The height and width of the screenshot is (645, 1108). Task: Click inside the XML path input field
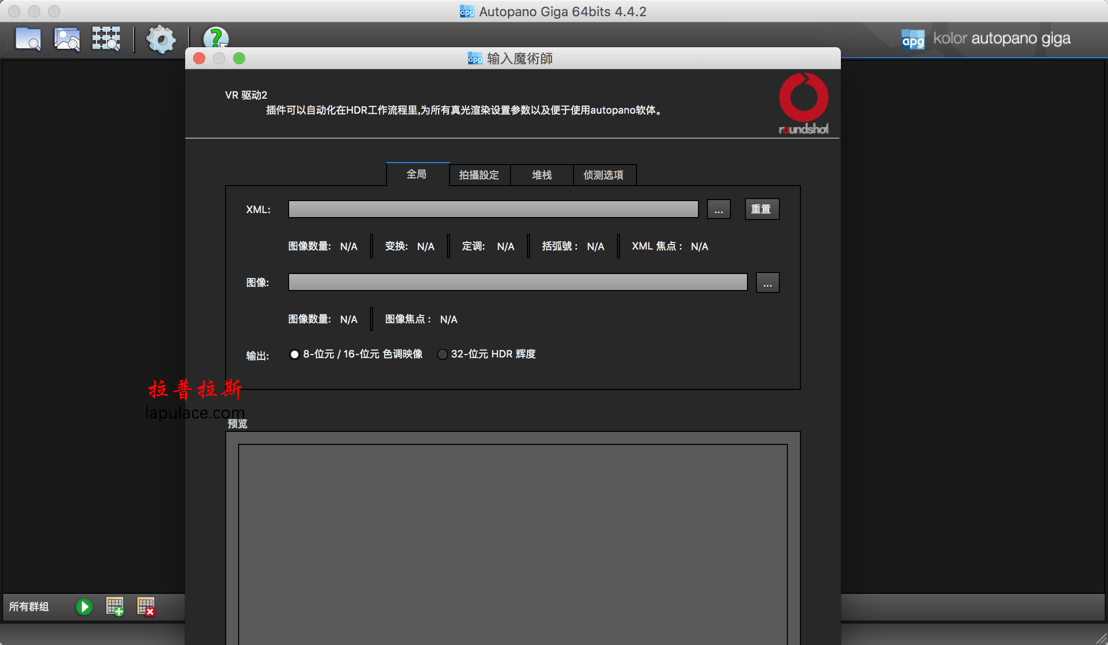click(x=493, y=209)
